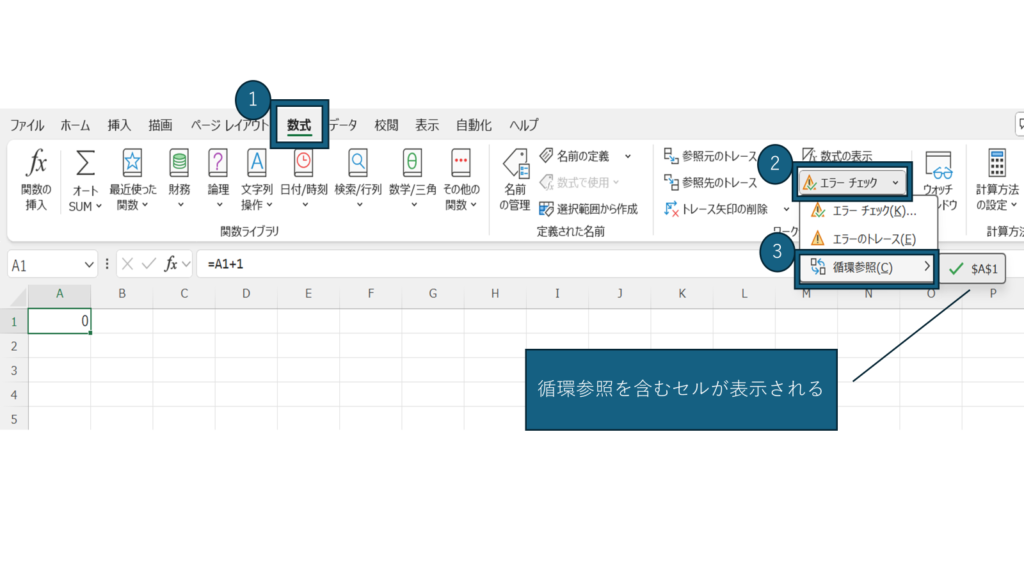Click 選択範囲から作成 button
The height and width of the screenshot is (576, 1024).
point(588,209)
